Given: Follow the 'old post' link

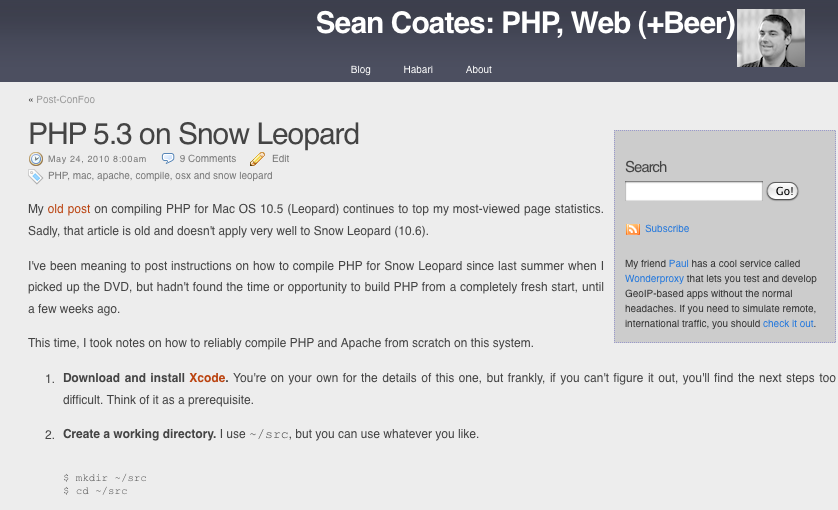Looking at the screenshot, I should click(x=69, y=208).
